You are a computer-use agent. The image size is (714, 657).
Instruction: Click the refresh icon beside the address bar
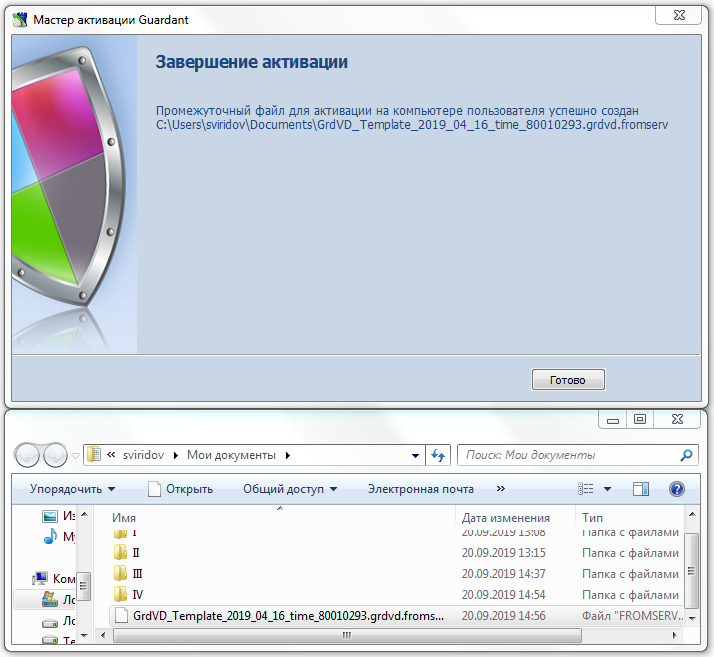click(x=437, y=455)
